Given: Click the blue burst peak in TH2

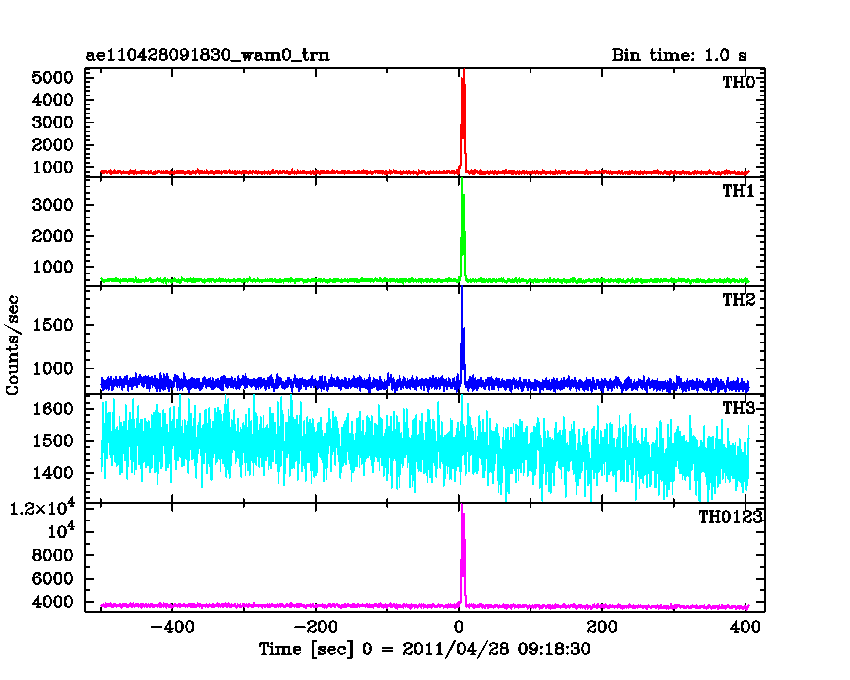Looking at the screenshot, I should 462,336.
